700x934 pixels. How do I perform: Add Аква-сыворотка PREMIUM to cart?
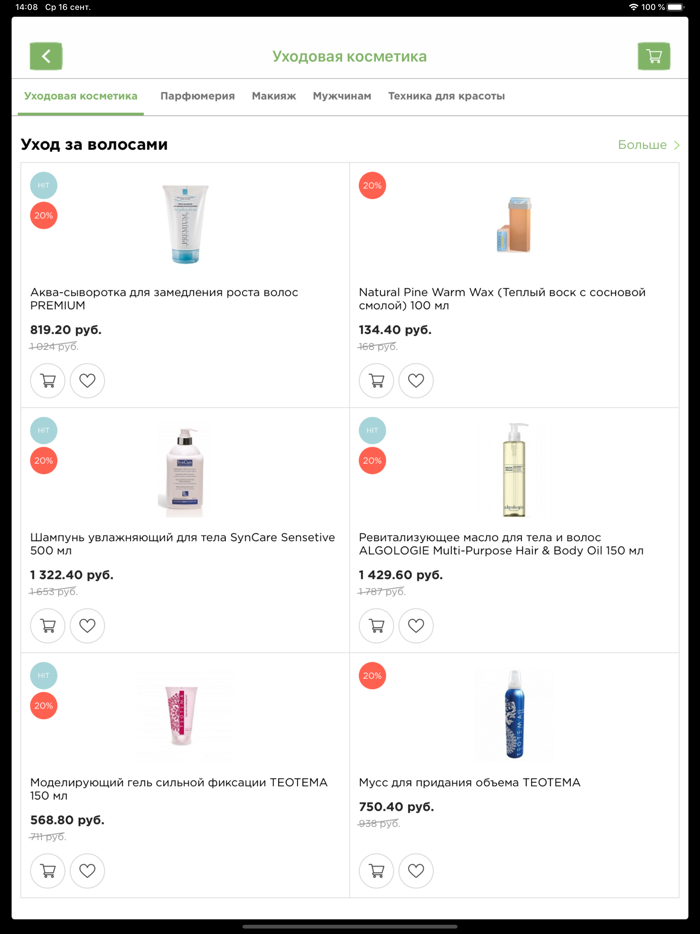coord(47,380)
